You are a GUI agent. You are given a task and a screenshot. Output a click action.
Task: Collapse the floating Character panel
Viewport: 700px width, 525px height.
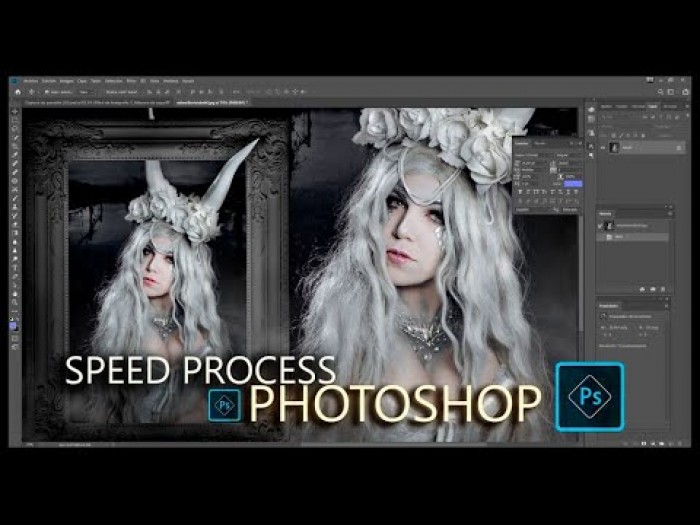tap(572, 143)
